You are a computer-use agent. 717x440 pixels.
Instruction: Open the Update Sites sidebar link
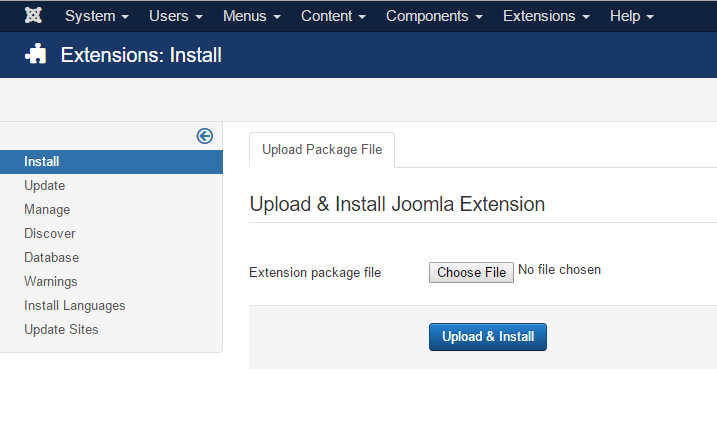click(61, 329)
